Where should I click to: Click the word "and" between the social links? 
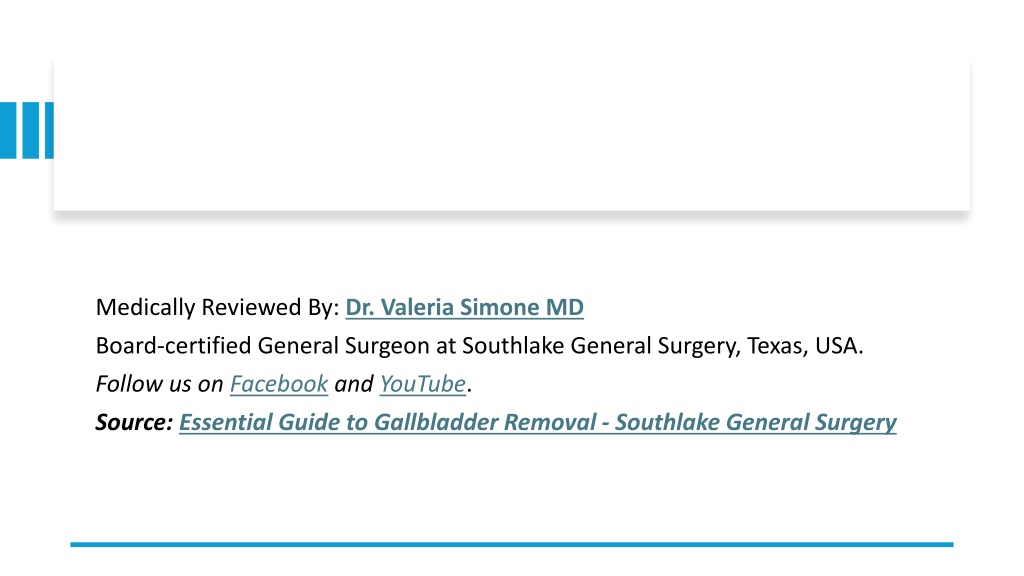point(353,384)
